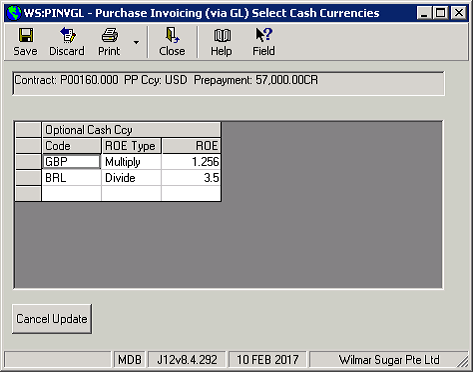This screenshot has height=372, width=474.
Task: Click the ROE Type column header
Action: coord(131,146)
